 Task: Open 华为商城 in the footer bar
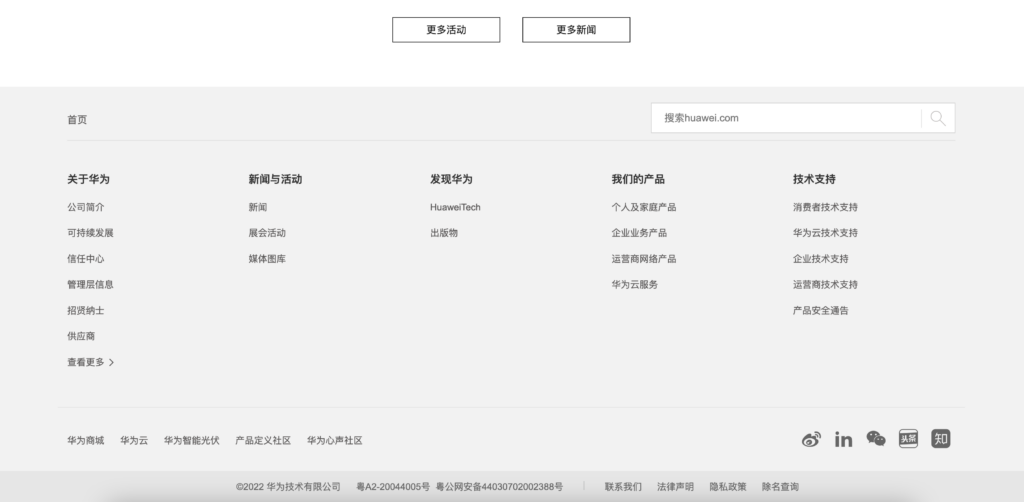(85, 440)
